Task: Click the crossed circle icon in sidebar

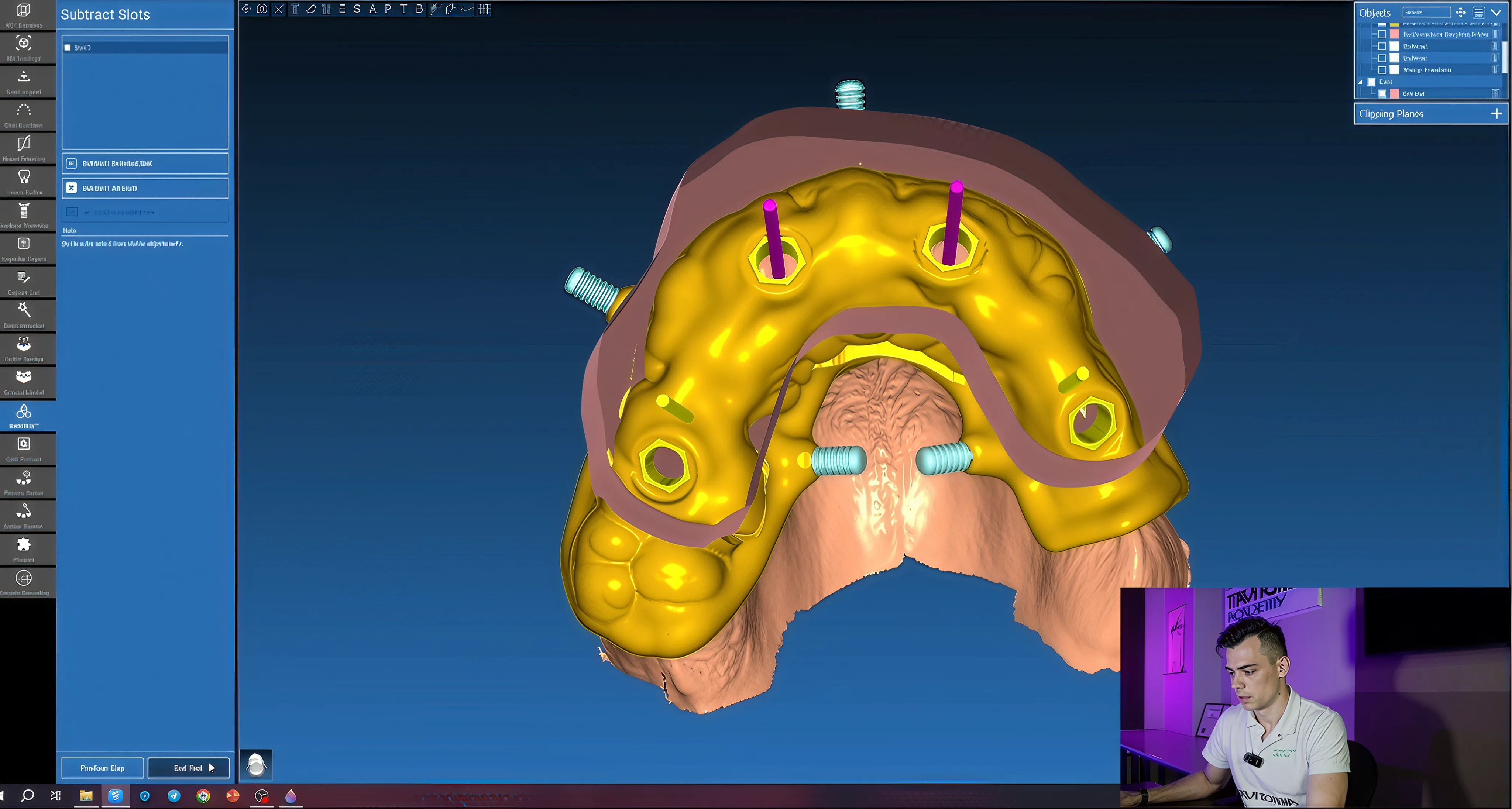Action: (x=24, y=578)
